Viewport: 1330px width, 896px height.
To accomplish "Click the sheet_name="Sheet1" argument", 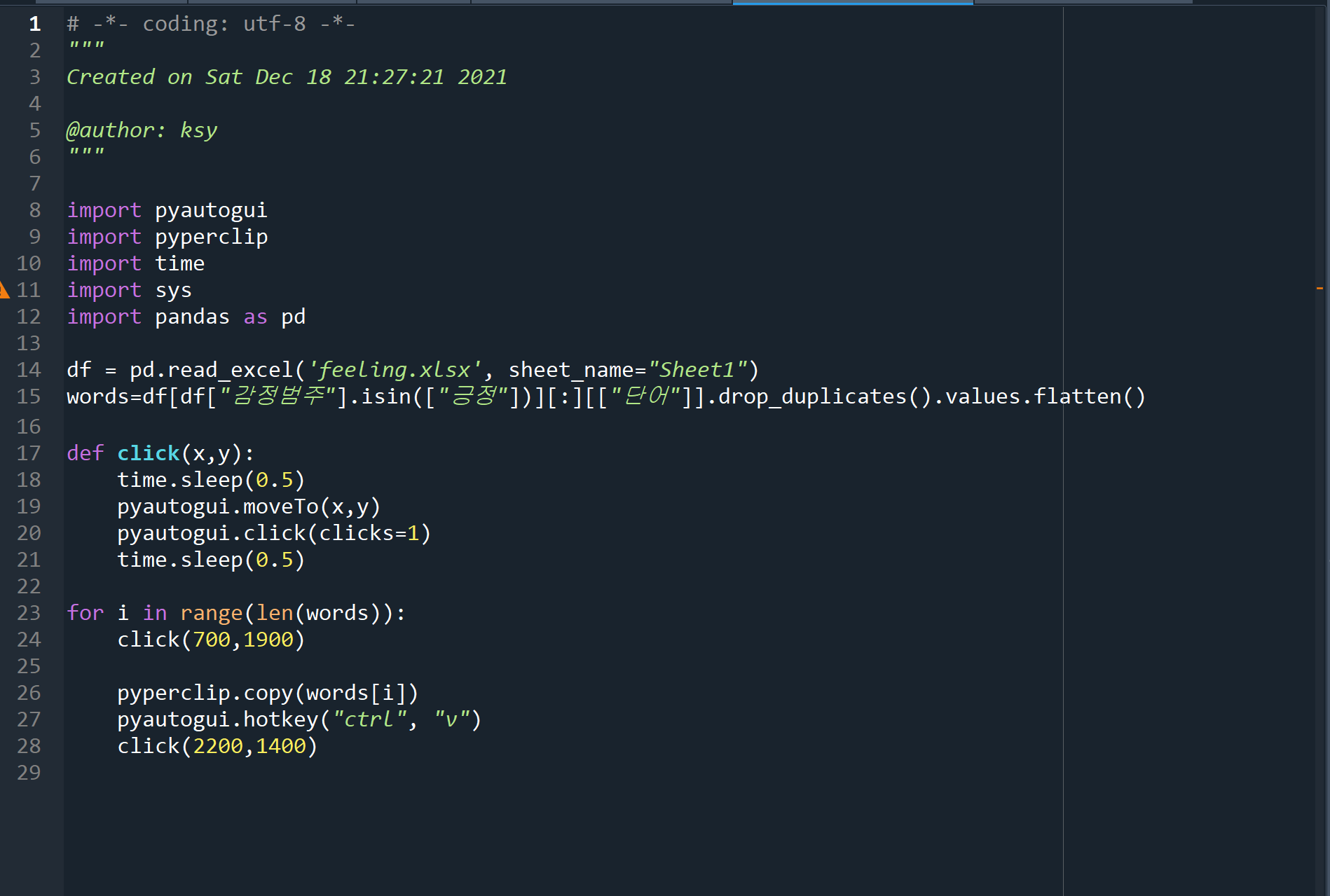I will pos(629,369).
